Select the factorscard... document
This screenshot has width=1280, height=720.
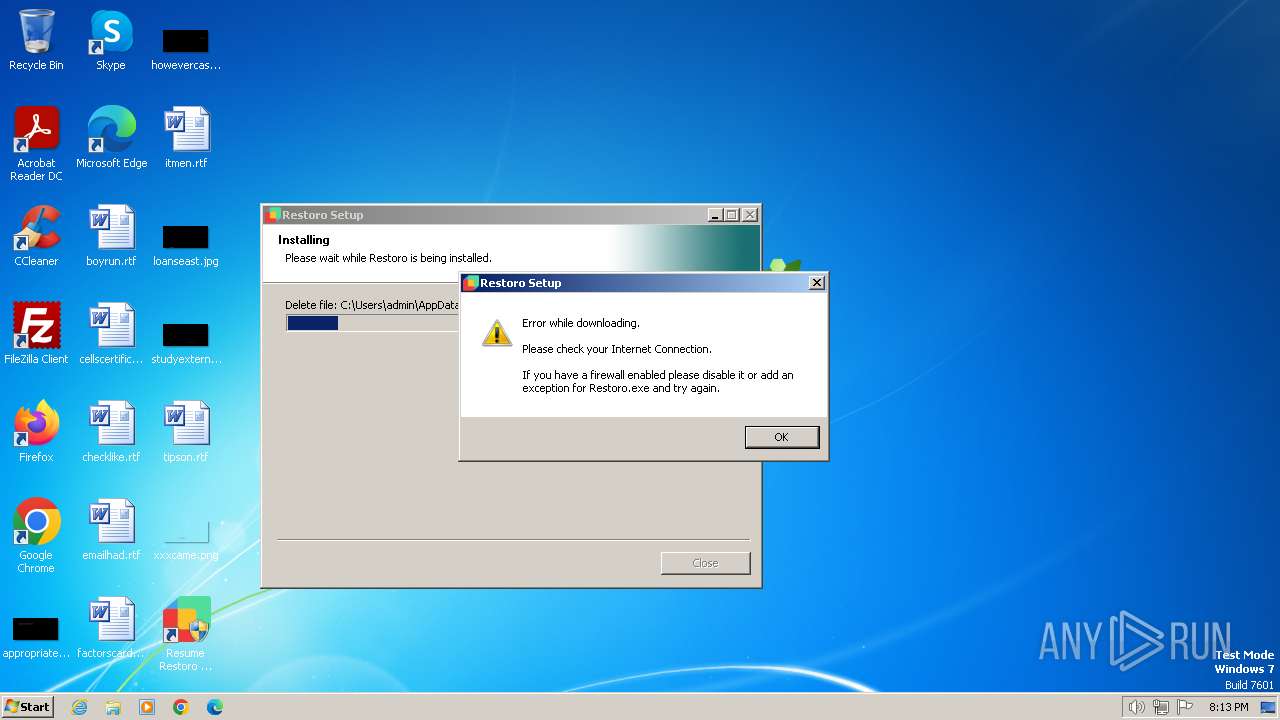coord(111,628)
